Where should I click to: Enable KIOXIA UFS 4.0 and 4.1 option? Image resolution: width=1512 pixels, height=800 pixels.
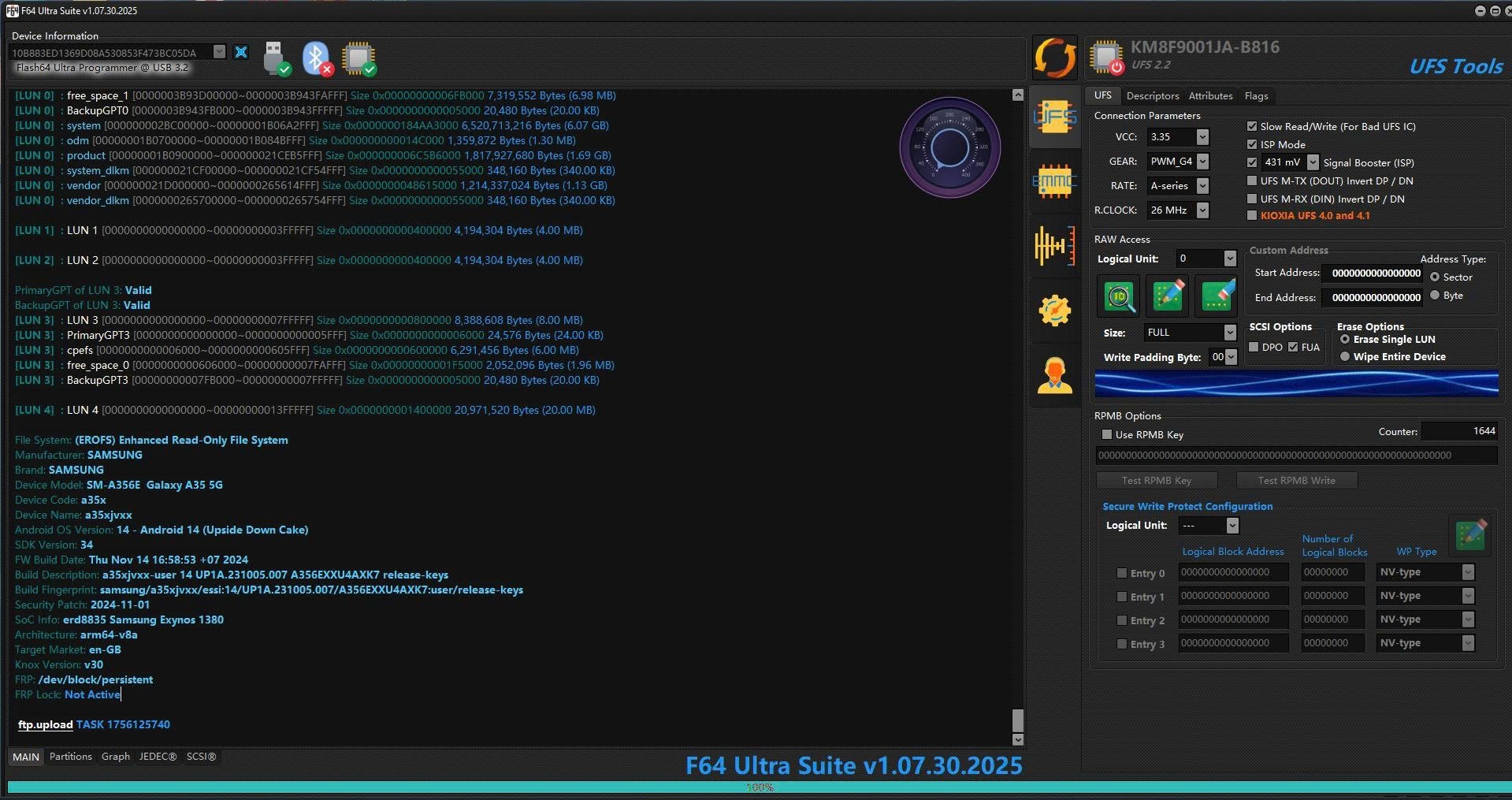click(x=1252, y=215)
